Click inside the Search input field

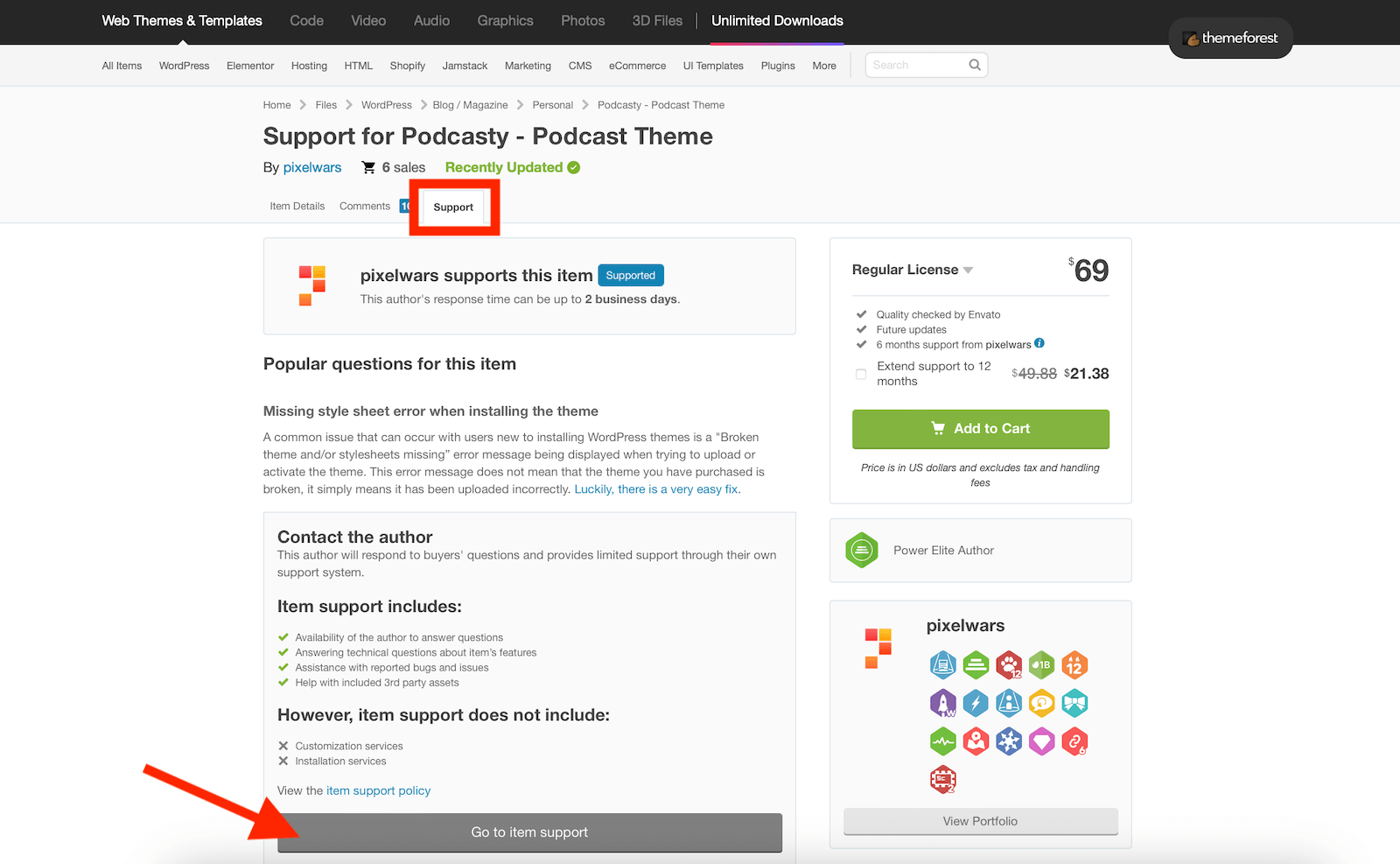tap(919, 65)
